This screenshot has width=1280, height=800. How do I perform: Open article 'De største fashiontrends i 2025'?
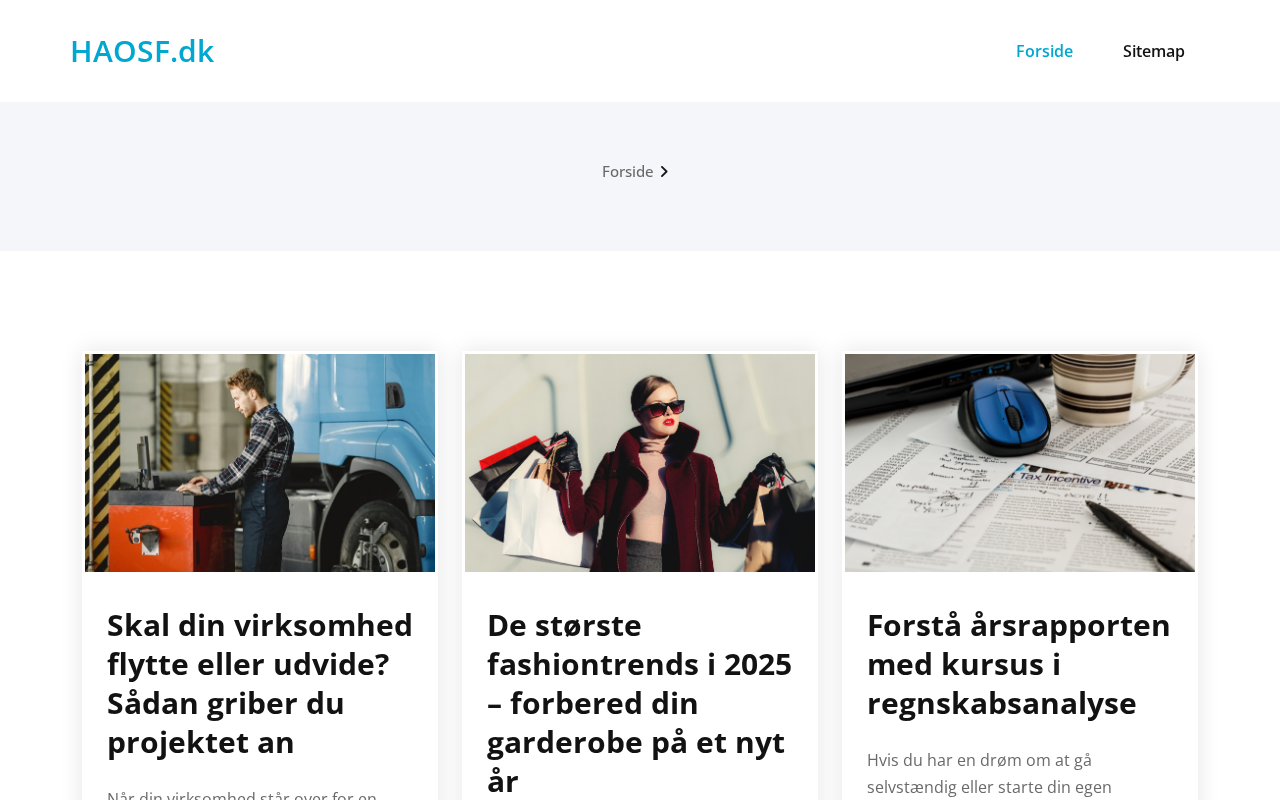[640, 702]
